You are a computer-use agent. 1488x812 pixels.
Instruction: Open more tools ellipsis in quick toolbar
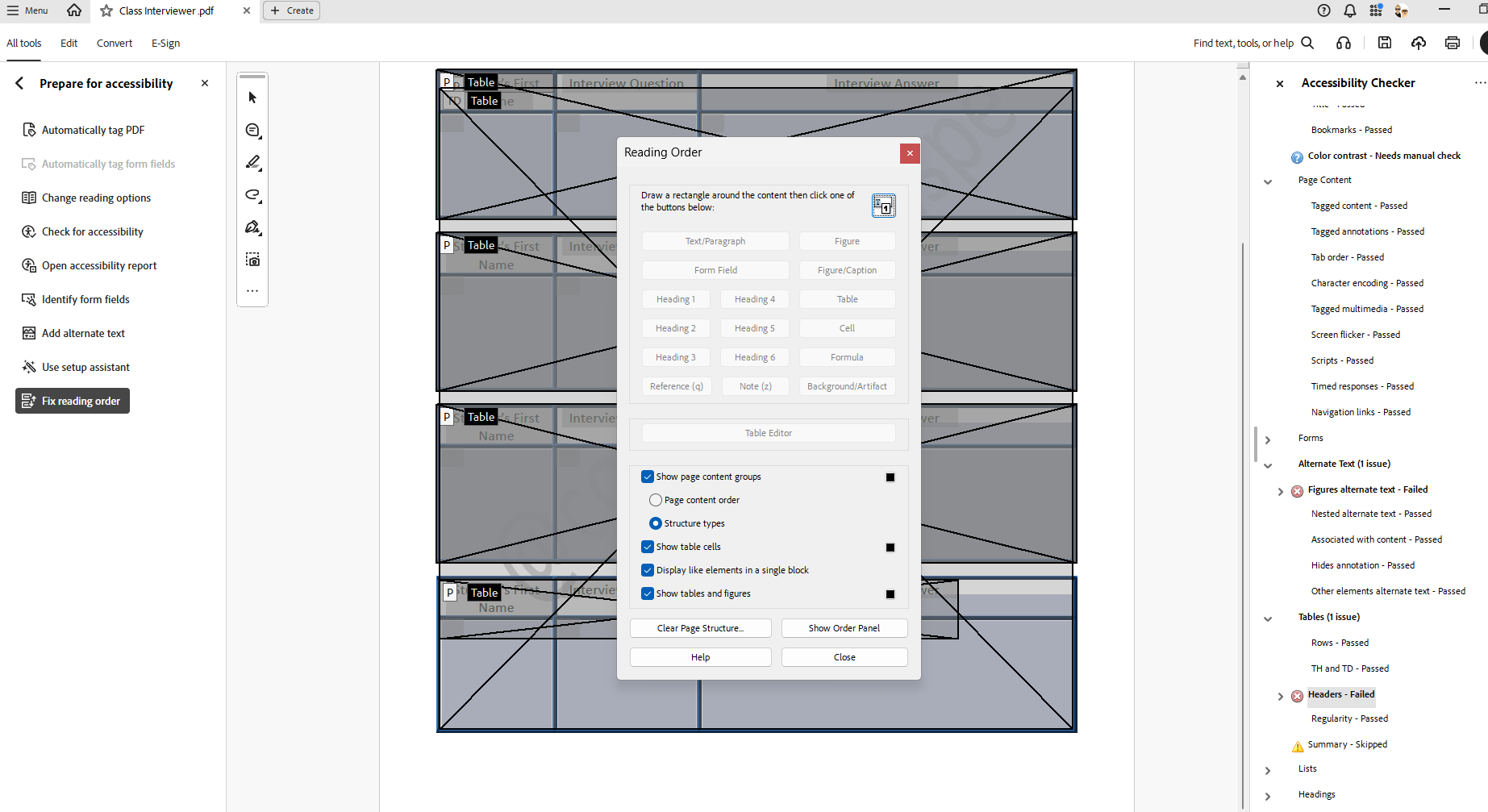[252, 290]
